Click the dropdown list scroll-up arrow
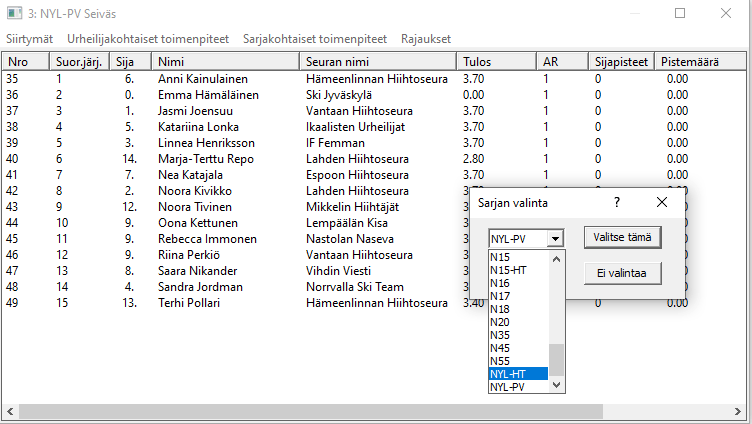This screenshot has height=424, width=752. point(558,257)
